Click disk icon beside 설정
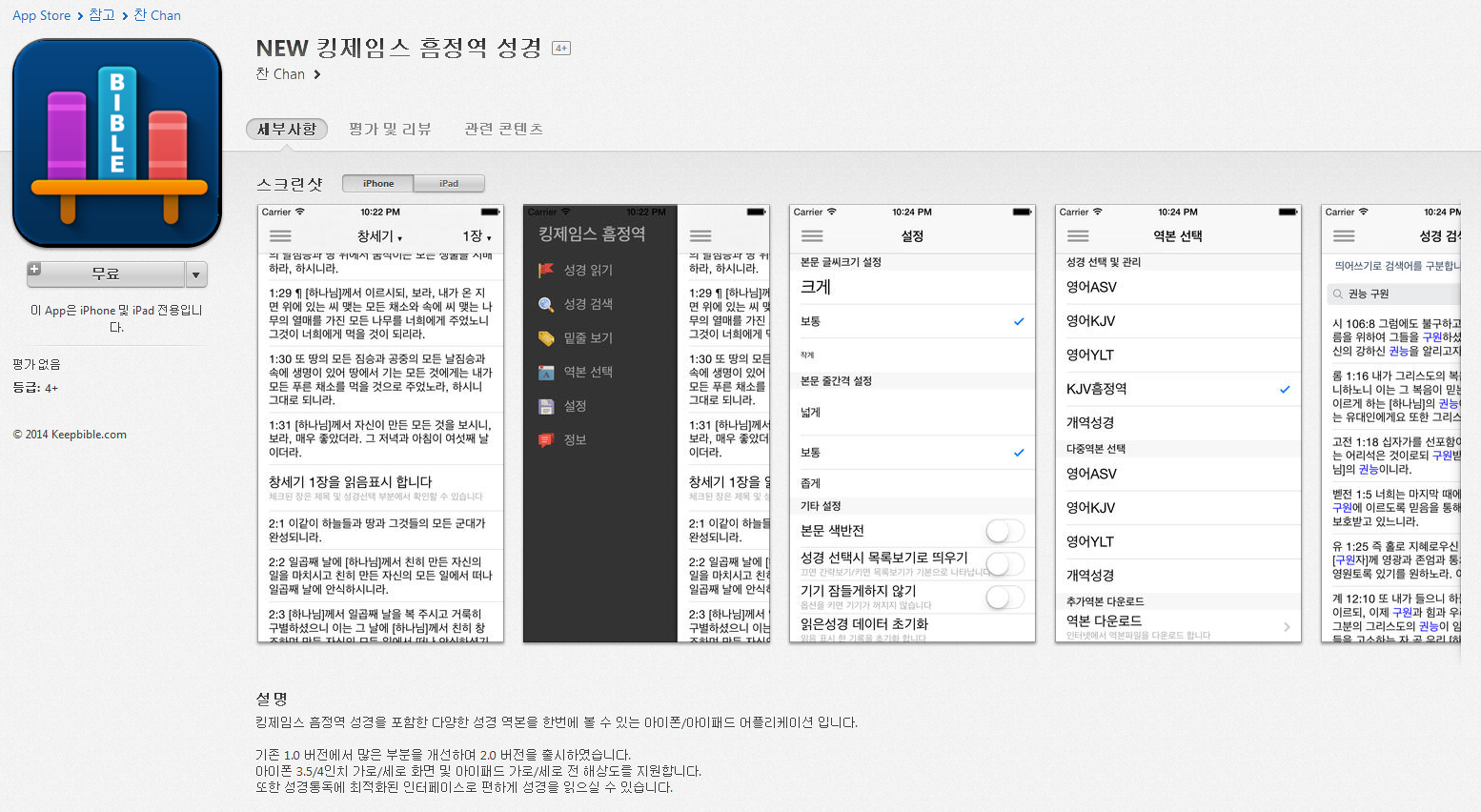1481x812 pixels. [x=546, y=406]
